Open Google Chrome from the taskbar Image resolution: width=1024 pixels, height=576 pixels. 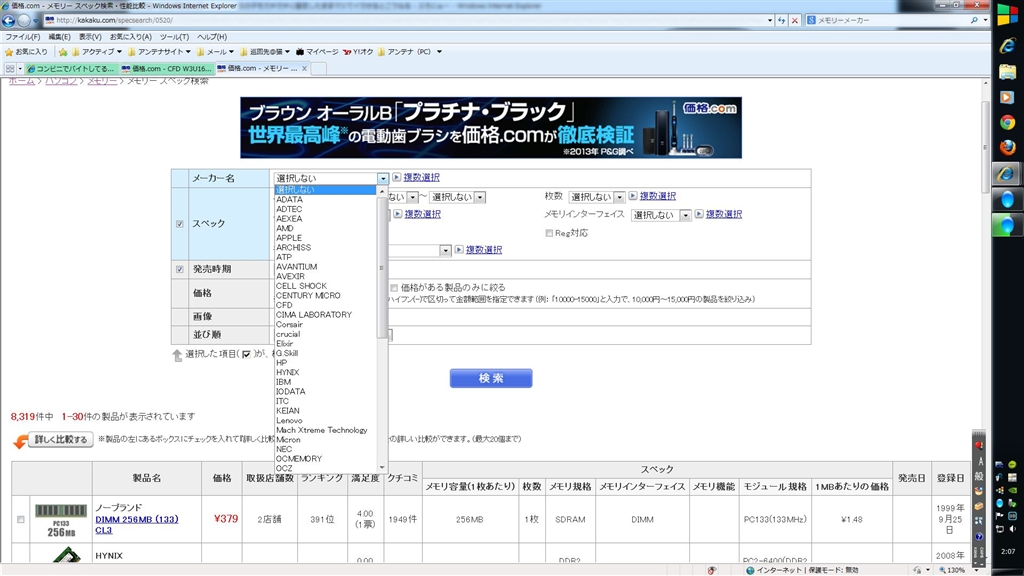tap(1008, 122)
